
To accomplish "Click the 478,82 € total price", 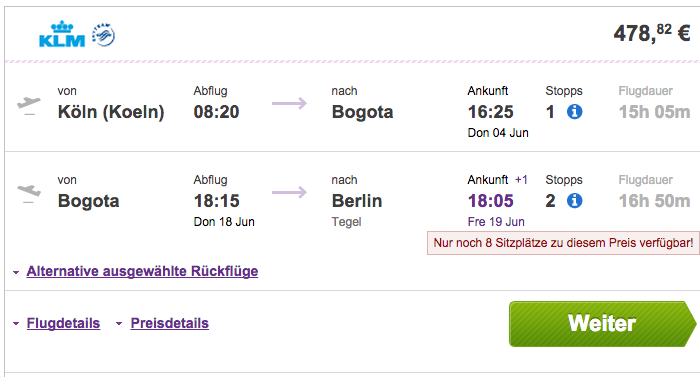I will coord(652,34).
